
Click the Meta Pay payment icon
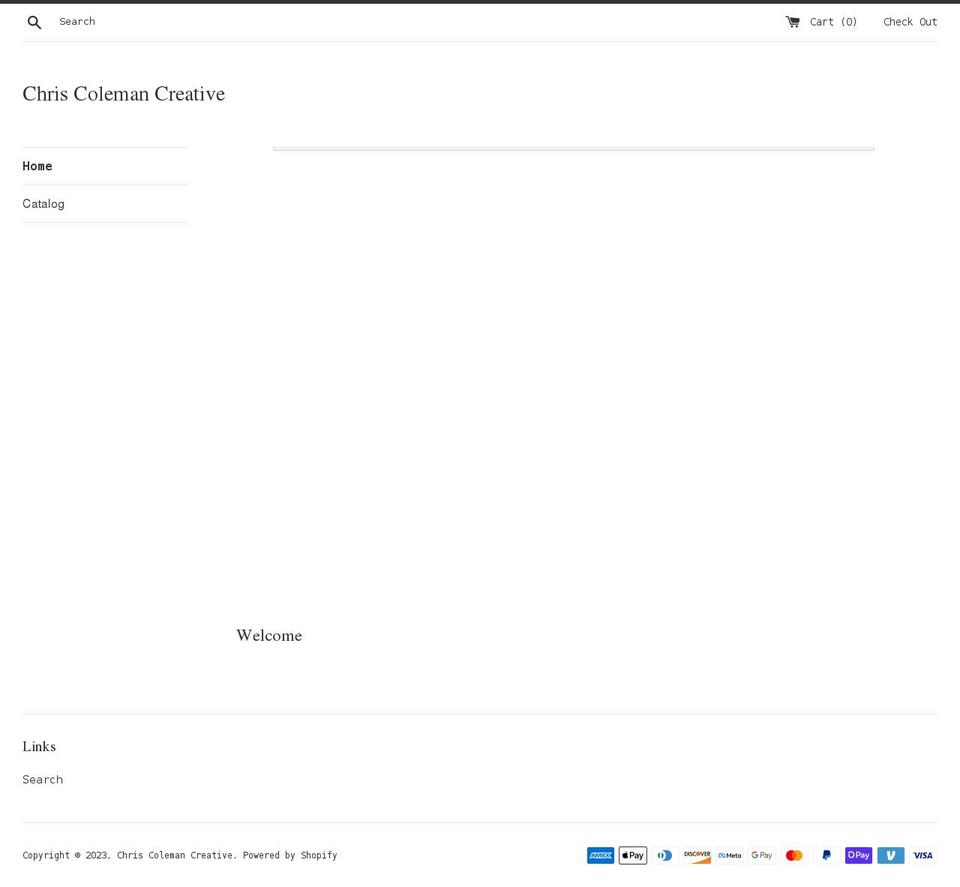730,855
